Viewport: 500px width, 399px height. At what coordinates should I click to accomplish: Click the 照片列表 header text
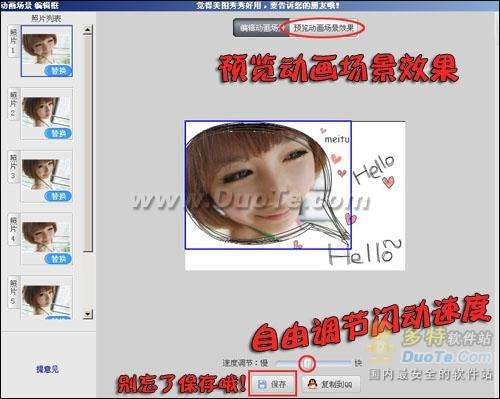pyautogui.click(x=46, y=19)
